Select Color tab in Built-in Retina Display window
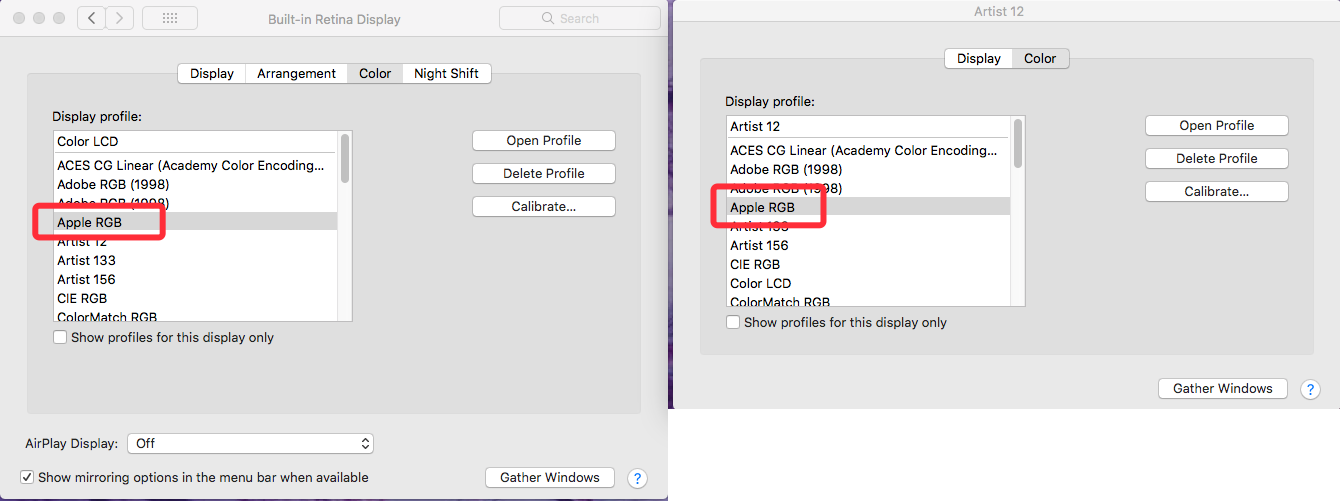This screenshot has width=1340, height=501. coord(375,73)
